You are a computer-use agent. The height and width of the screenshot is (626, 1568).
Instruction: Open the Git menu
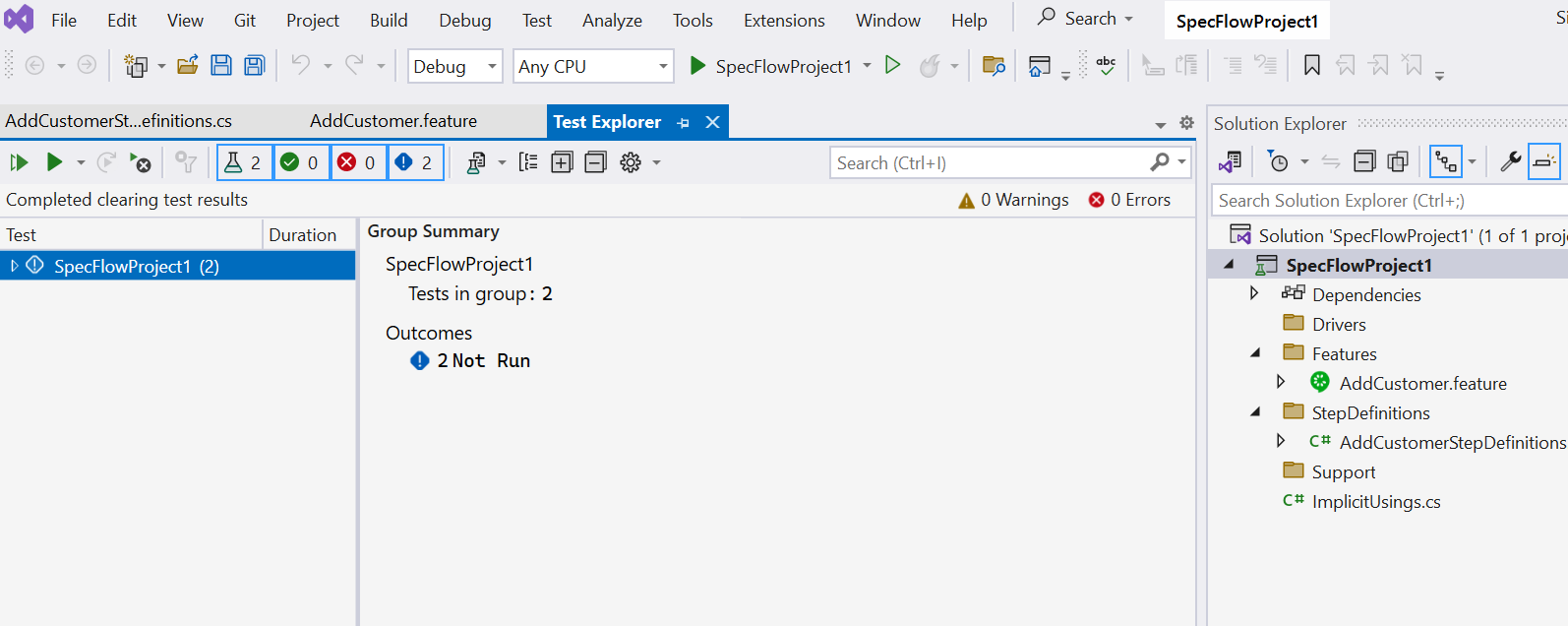pyautogui.click(x=245, y=20)
